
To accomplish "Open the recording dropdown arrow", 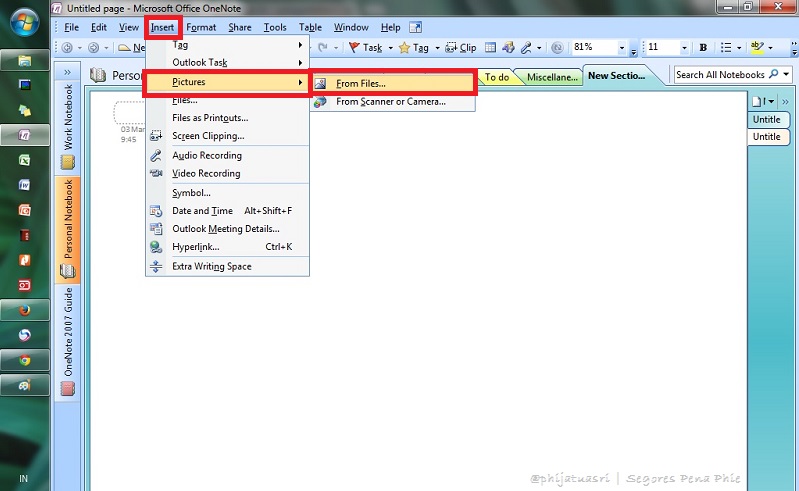I will click(x=539, y=48).
